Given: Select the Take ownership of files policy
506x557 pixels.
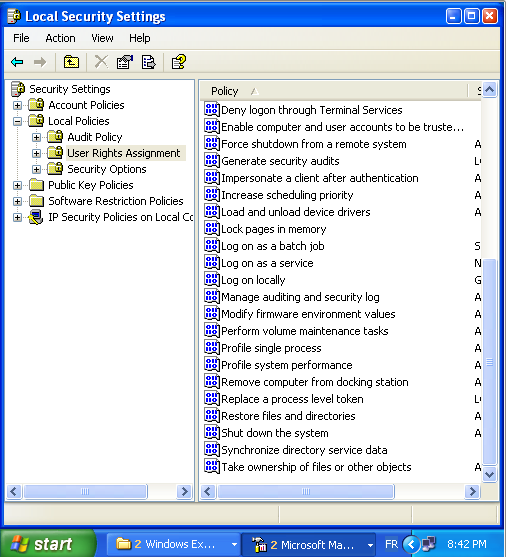Looking at the screenshot, I should (x=316, y=467).
